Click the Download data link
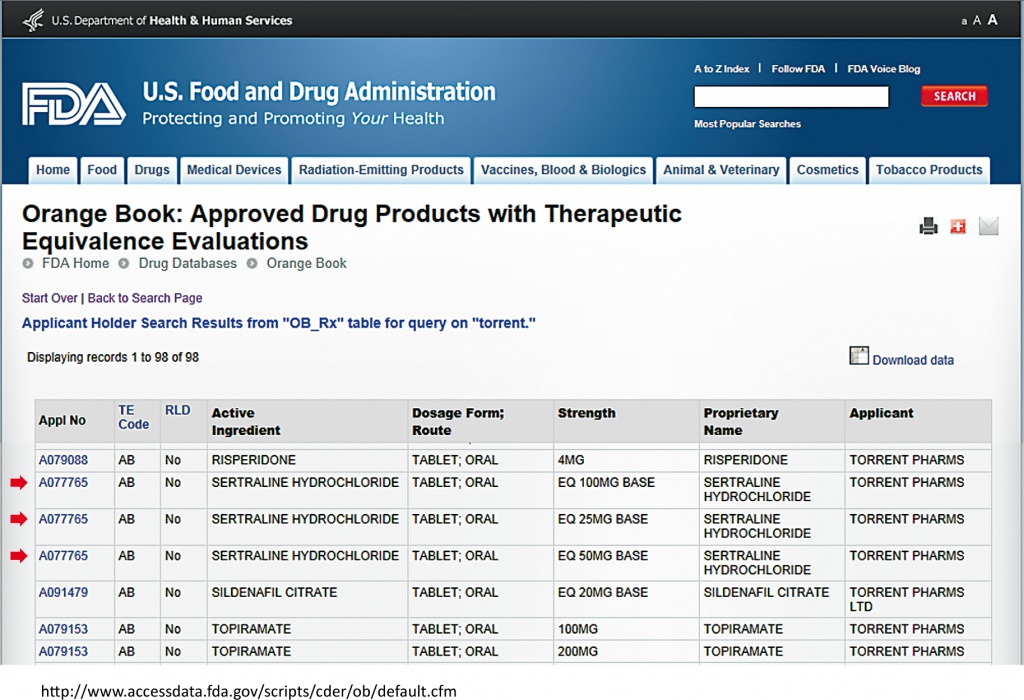 pyautogui.click(x=913, y=360)
